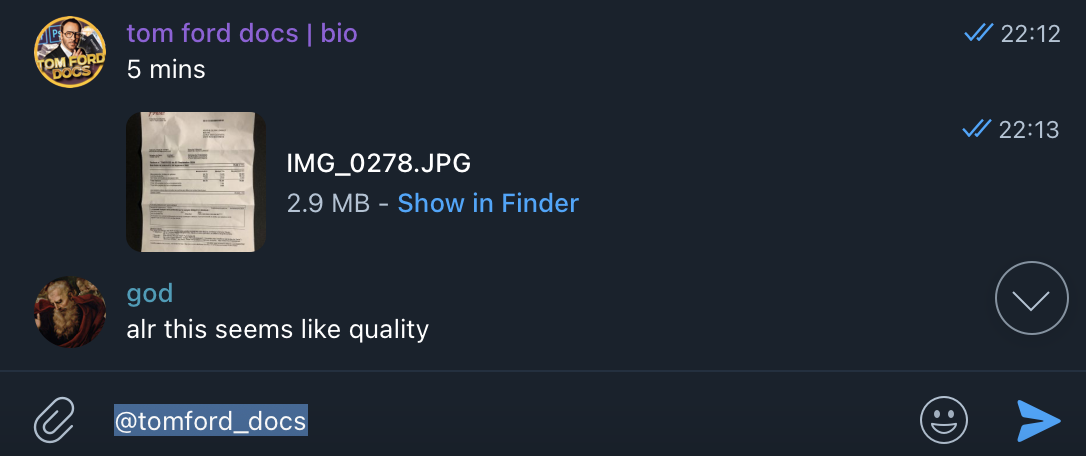1086x456 pixels.
Task: Click the read checkmarks beside 22:12
Action: (x=978, y=34)
